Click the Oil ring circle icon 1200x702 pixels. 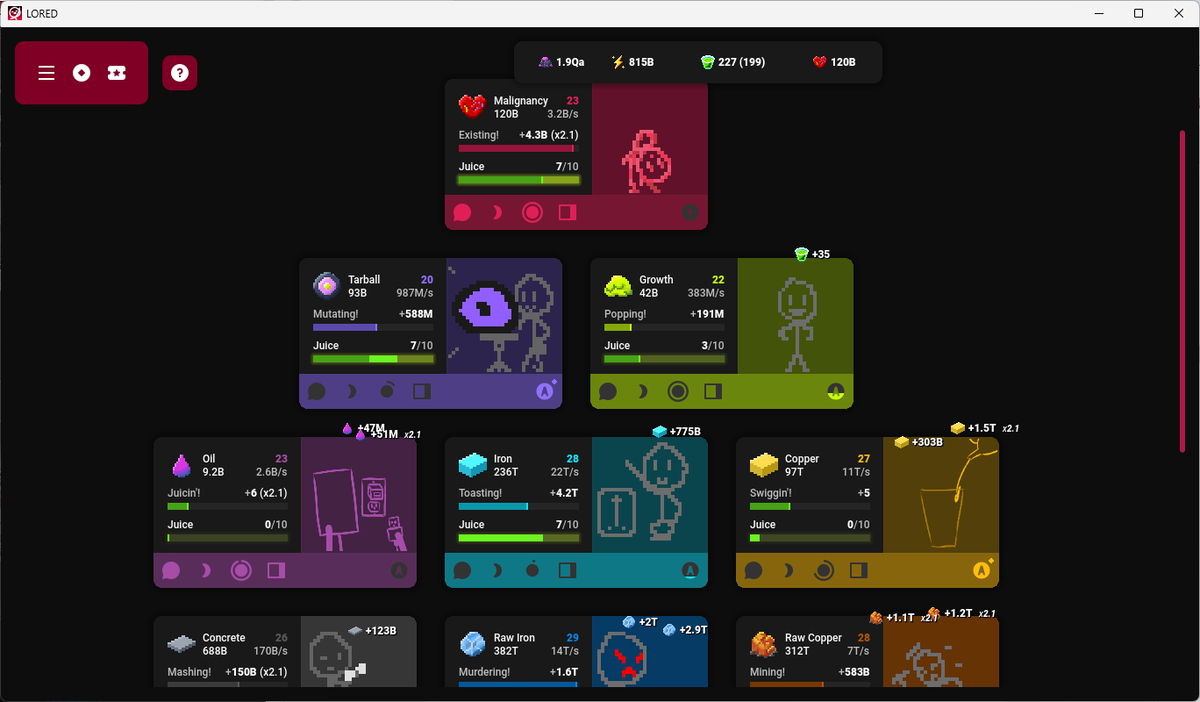241,570
